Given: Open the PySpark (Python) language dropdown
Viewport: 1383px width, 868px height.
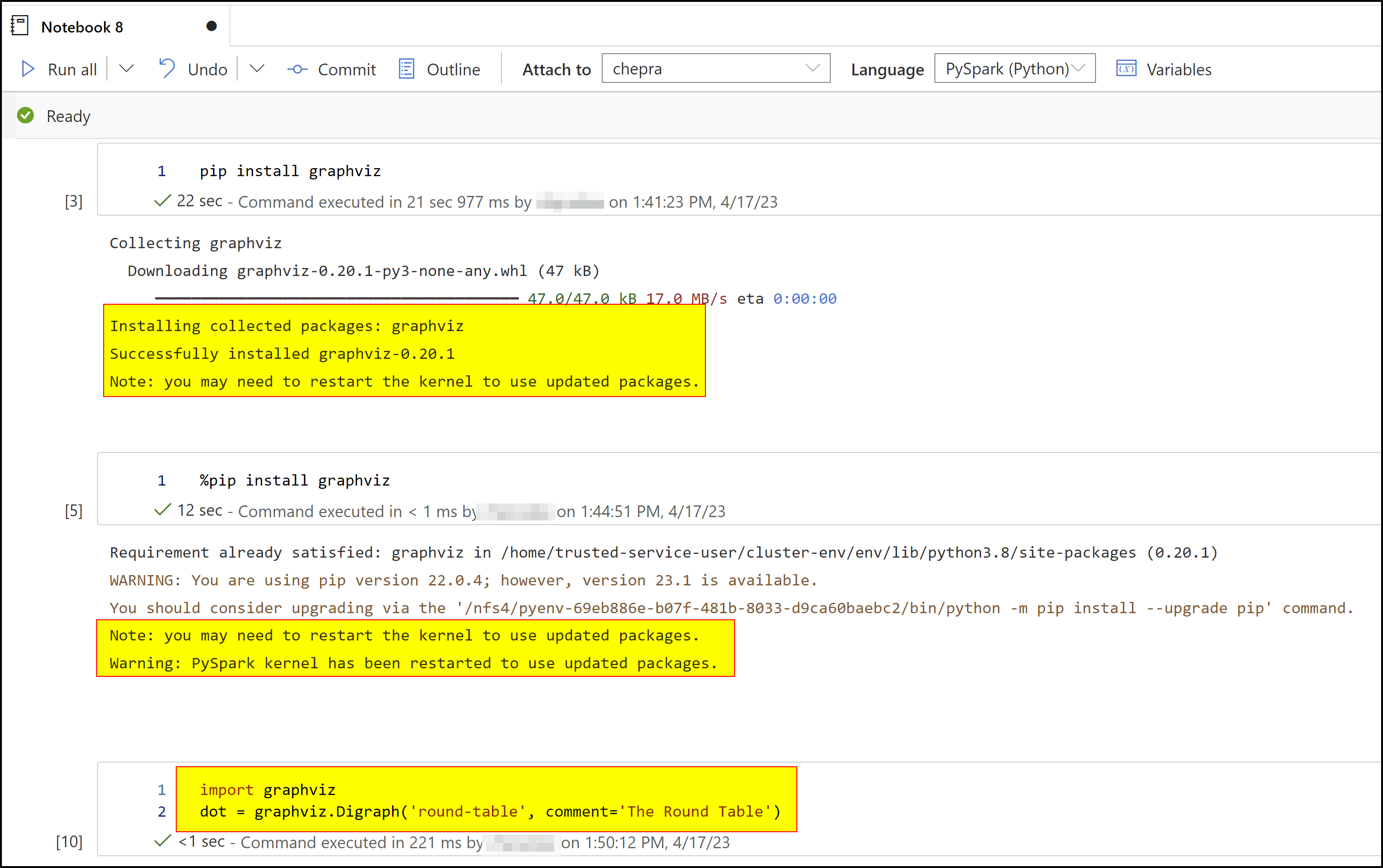Looking at the screenshot, I should tap(1014, 68).
